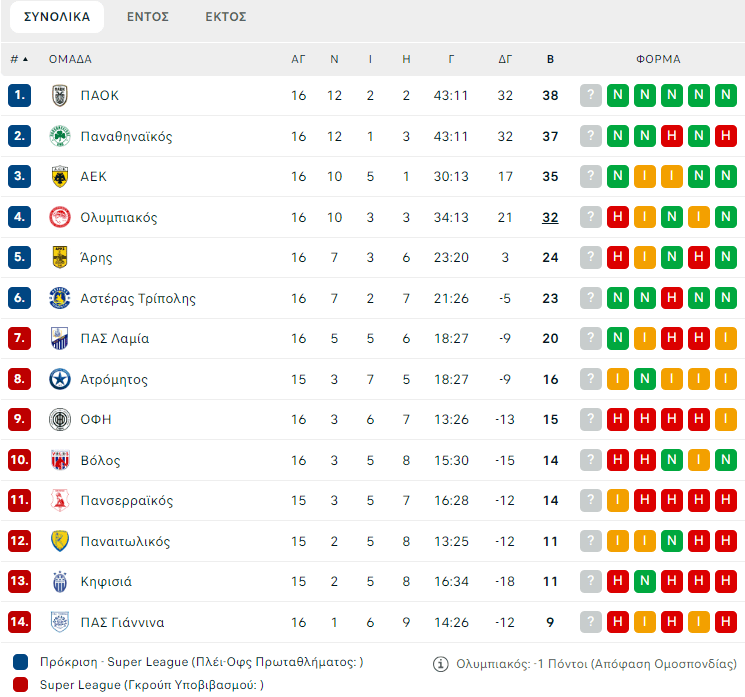The image size is (745, 697).
Task: Click the ΠΑΟΚ team crest icon
Action: click(x=60, y=96)
